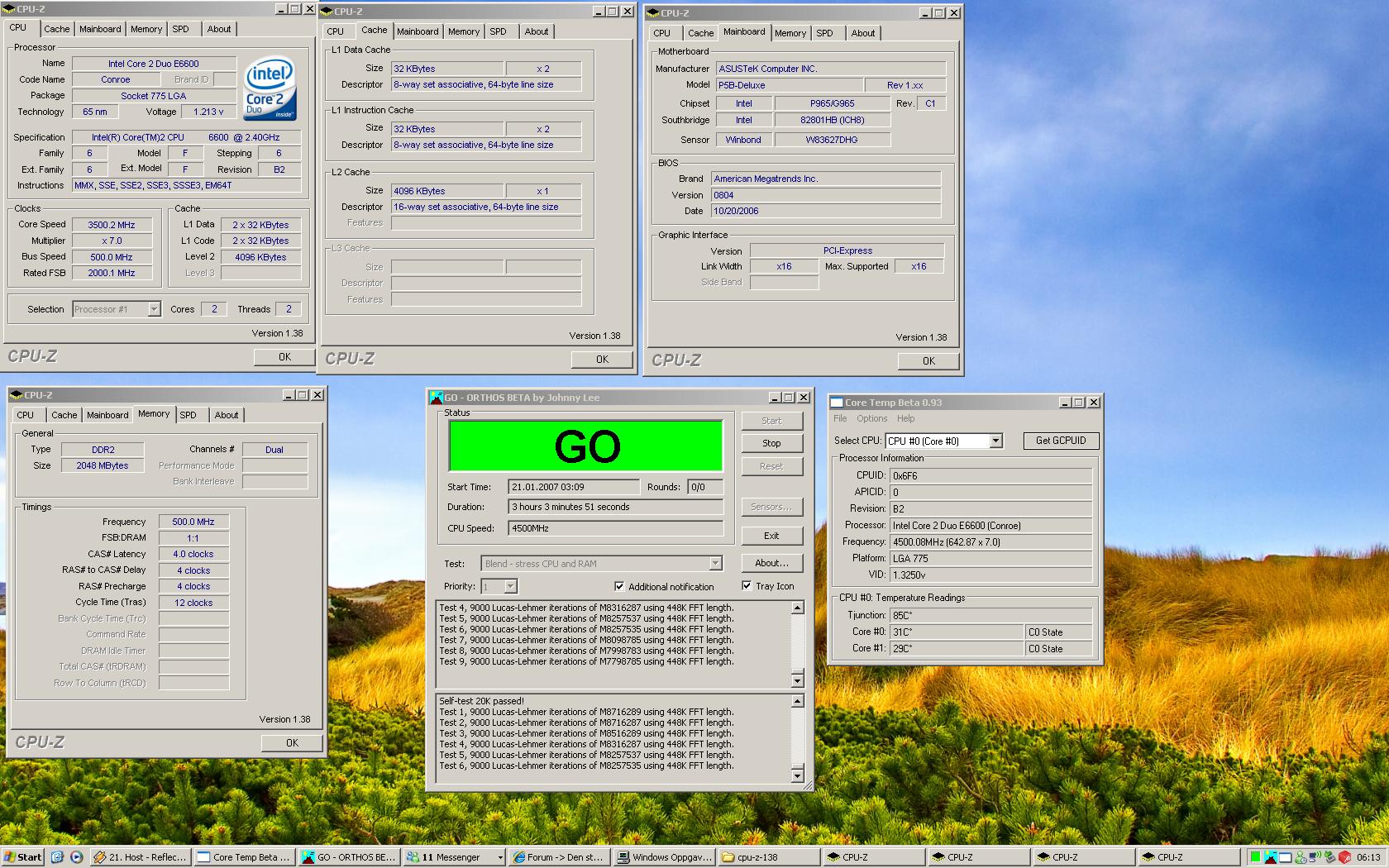Click the green GO status display
This screenshot has height=868, width=1389.
(x=586, y=446)
